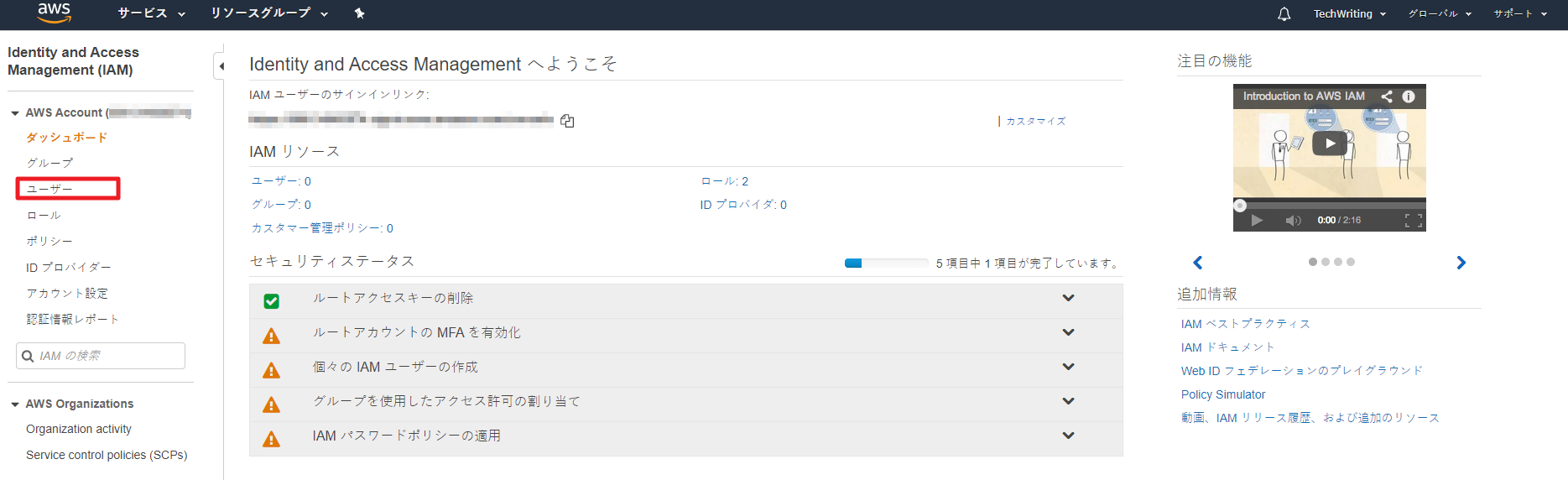
Task: Expand 個々の IAM ユーザーの作成 row
Action: tap(1068, 367)
